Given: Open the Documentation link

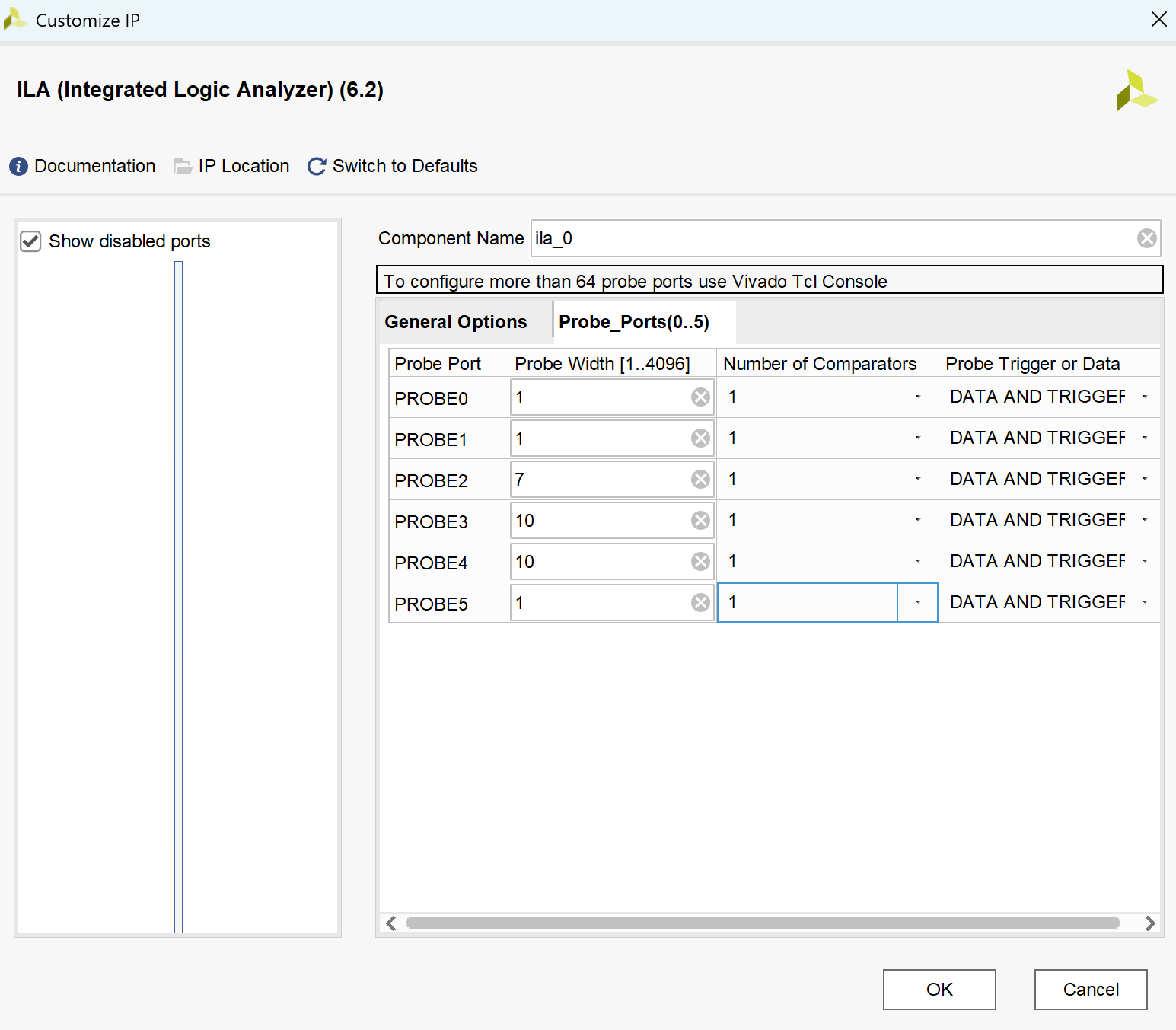Looking at the screenshot, I should tap(95, 166).
